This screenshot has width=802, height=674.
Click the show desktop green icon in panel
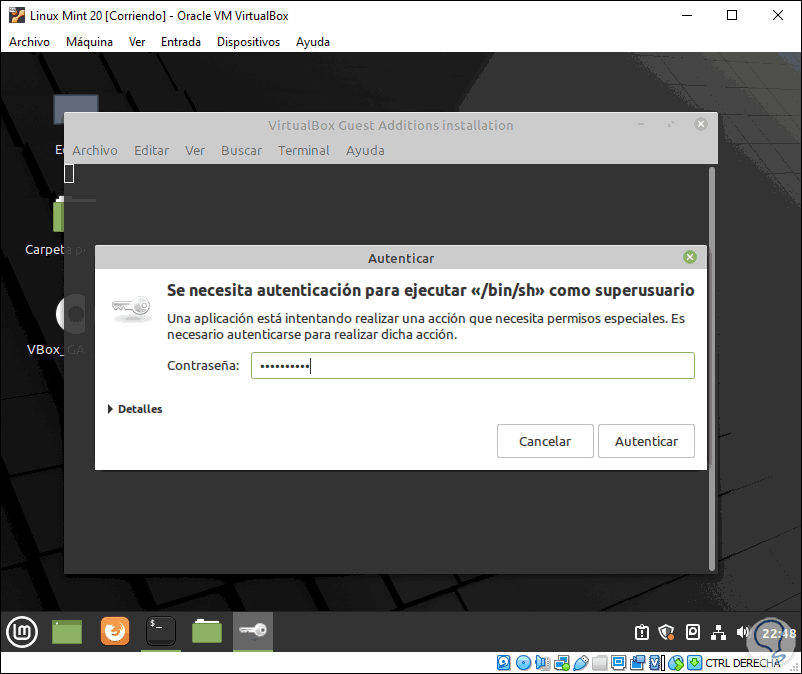(x=67, y=632)
